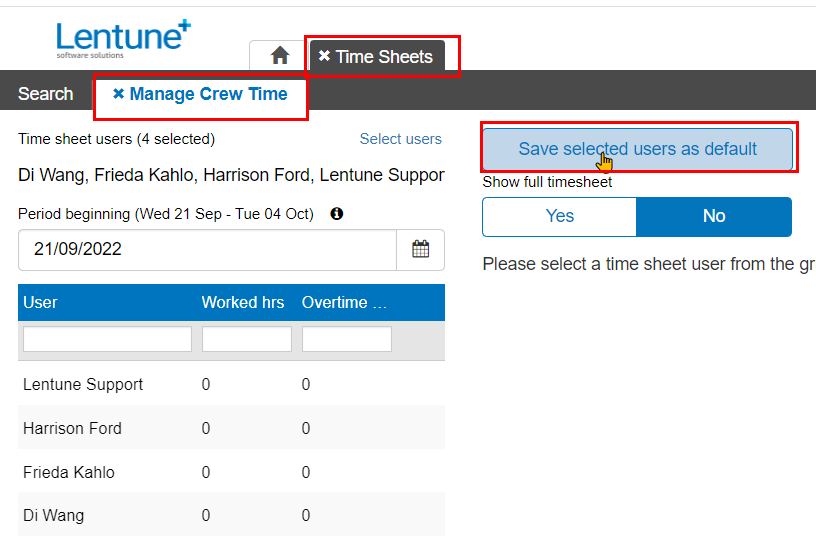This screenshot has width=816, height=544.
Task: Click the period beginning date field
Action: 207,249
